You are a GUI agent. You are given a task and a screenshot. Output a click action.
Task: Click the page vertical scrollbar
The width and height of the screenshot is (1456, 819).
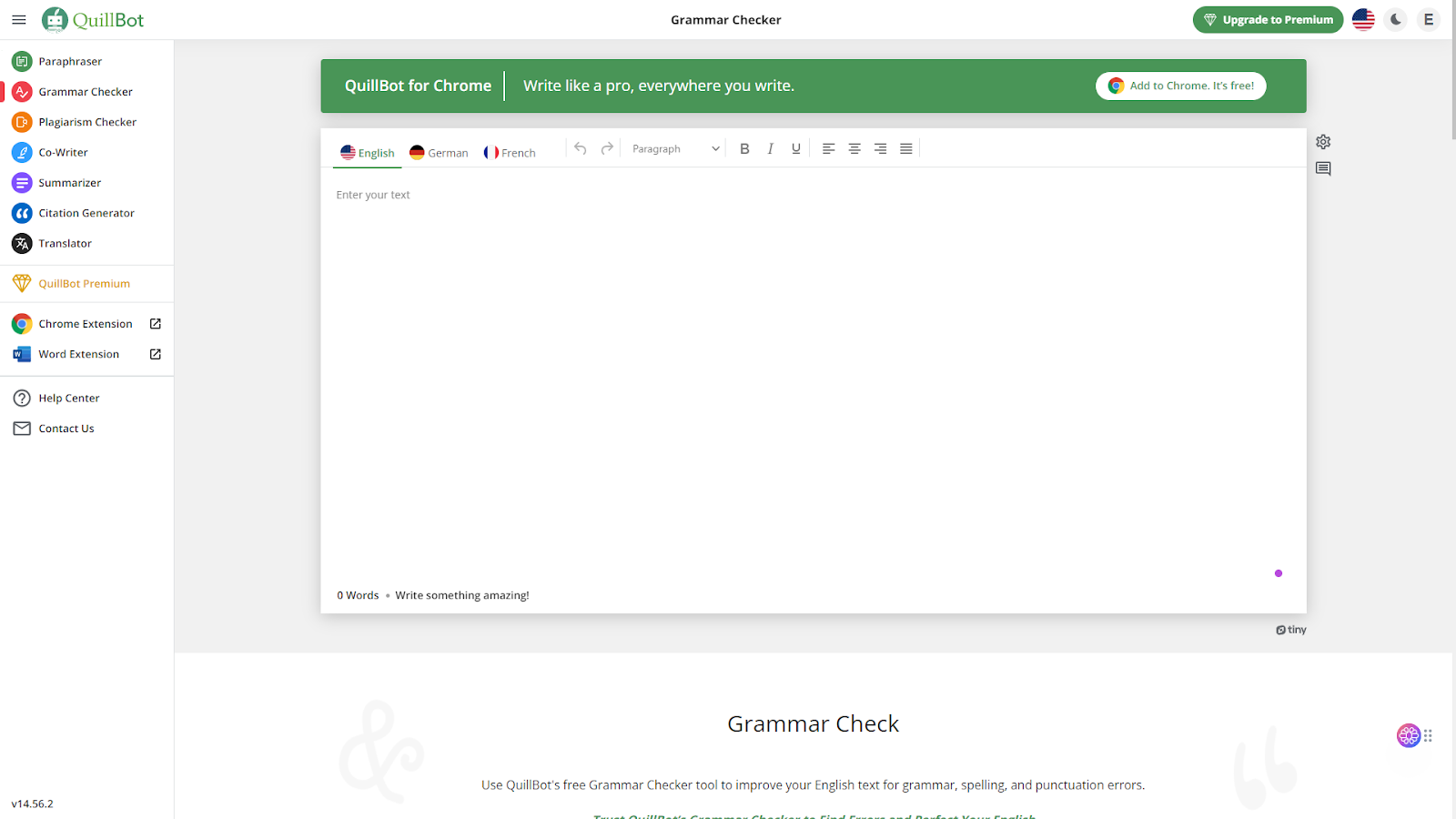click(1454, 69)
